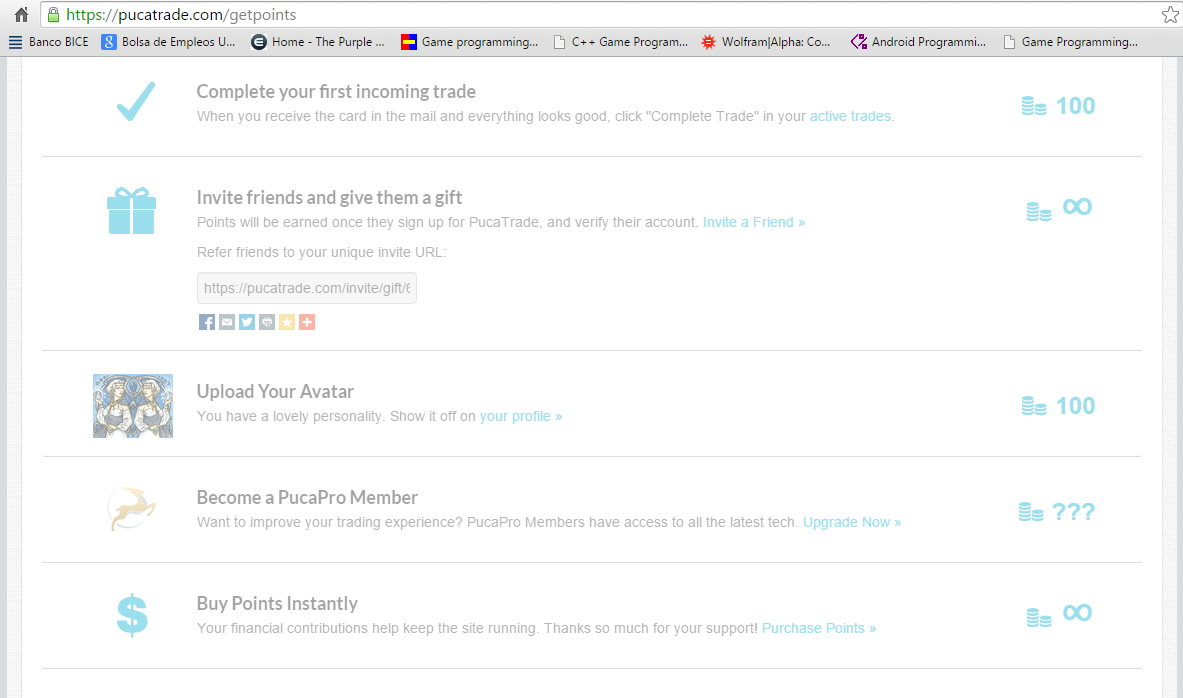Image resolution: width=1183 pixels, height=698 pixels.
Task: Follow the Invite a Friend » link
Action: [x=754, y=223]
